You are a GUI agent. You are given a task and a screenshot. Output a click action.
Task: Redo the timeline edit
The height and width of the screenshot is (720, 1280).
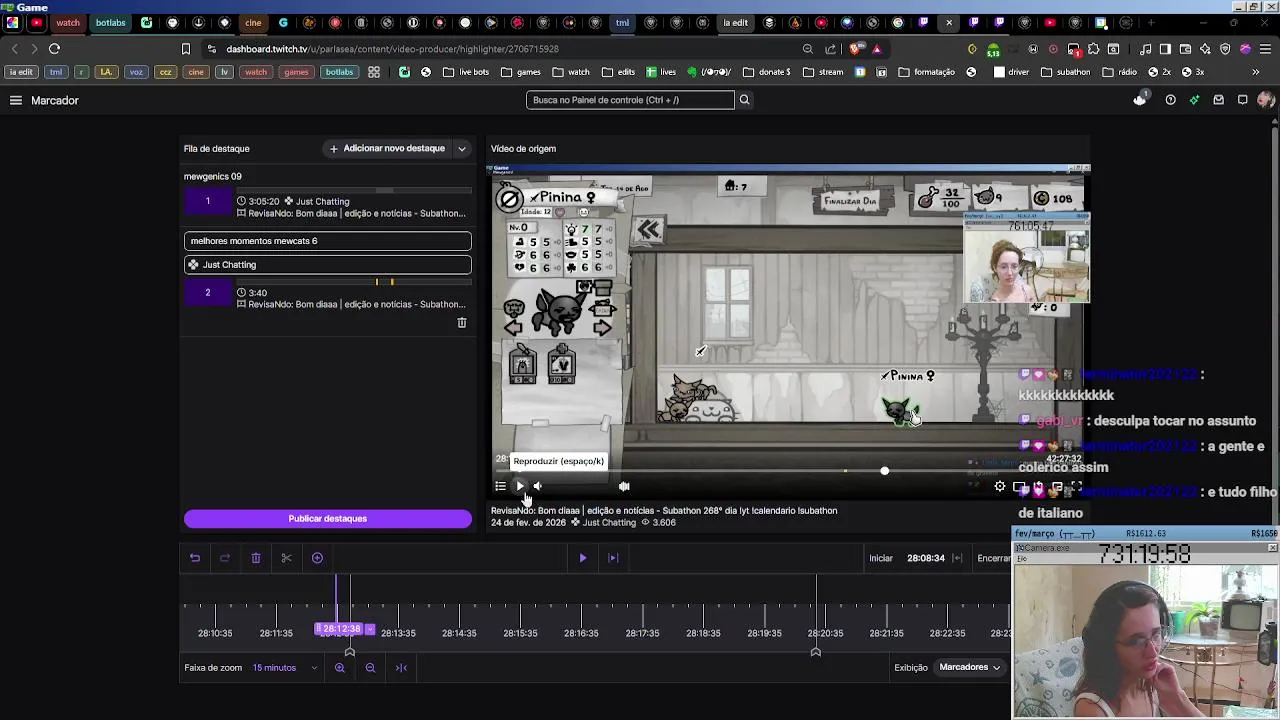(225, 558)
